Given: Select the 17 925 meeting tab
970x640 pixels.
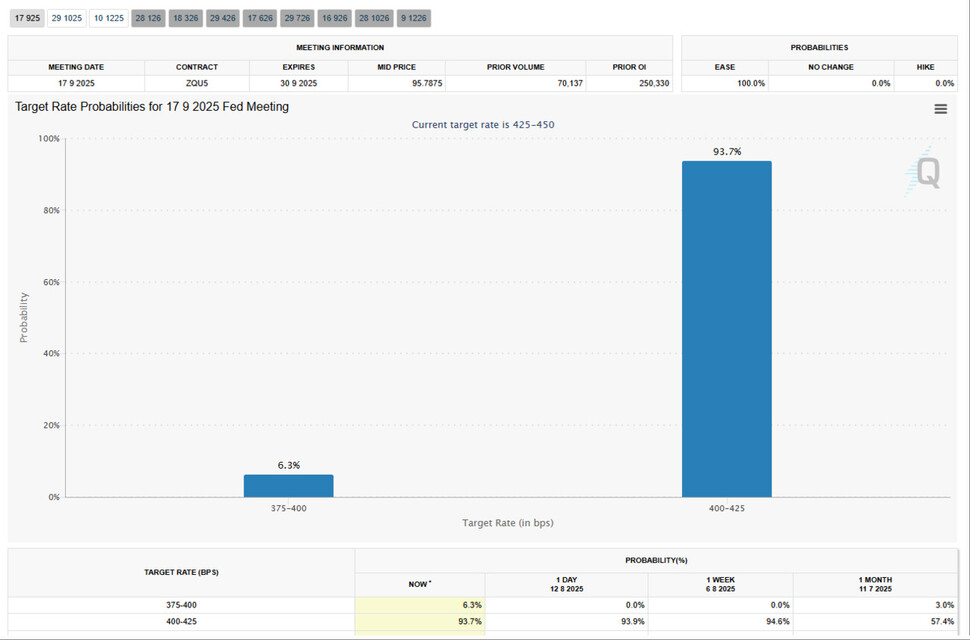Looking at the screenshot, I should (27, 18).
